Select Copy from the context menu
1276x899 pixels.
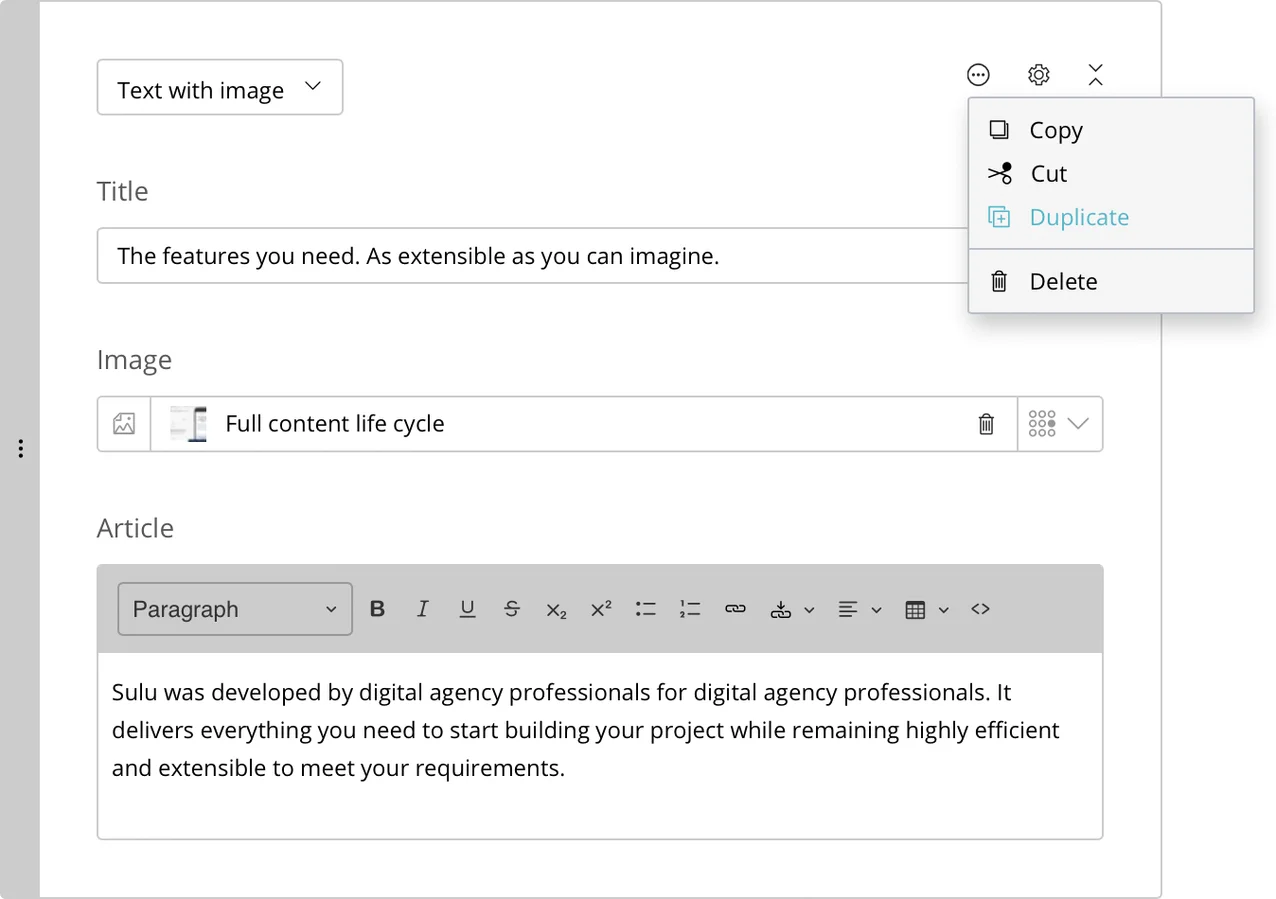pyautogui.click(x=1056, y=130)
